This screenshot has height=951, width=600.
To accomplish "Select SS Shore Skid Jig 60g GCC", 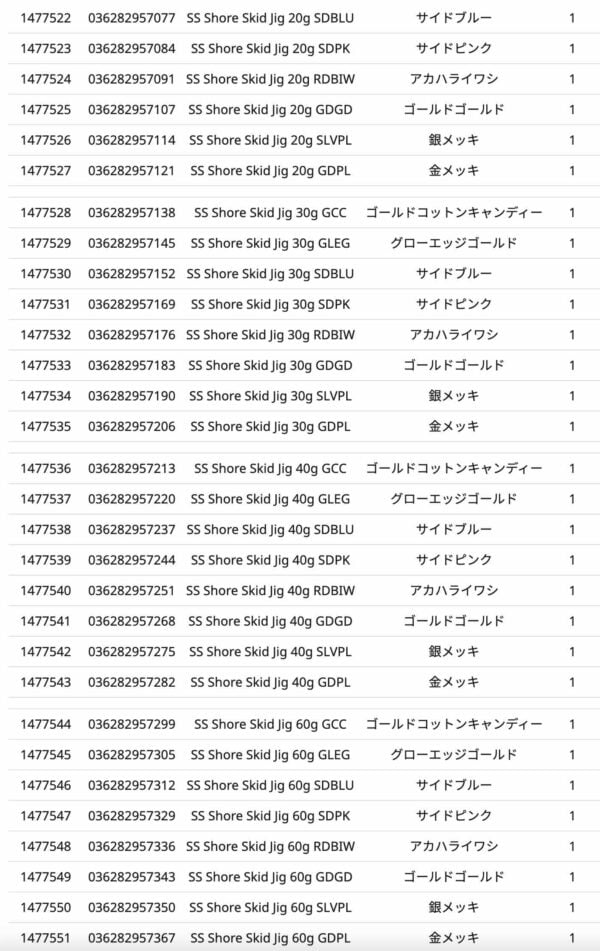I will click(x=271, y=725).
